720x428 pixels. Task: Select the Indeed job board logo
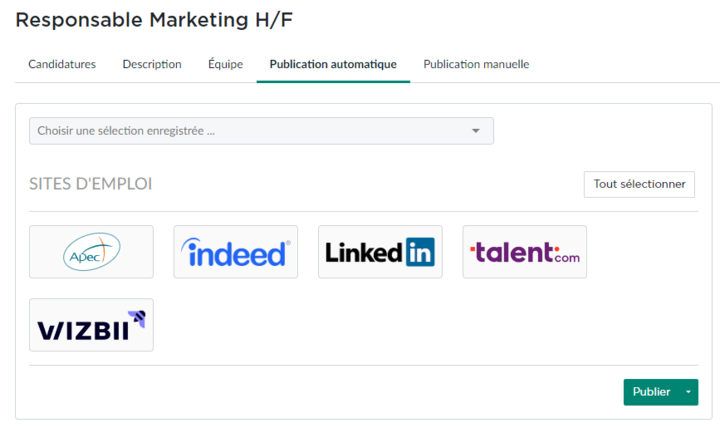(x=236, y=252)
